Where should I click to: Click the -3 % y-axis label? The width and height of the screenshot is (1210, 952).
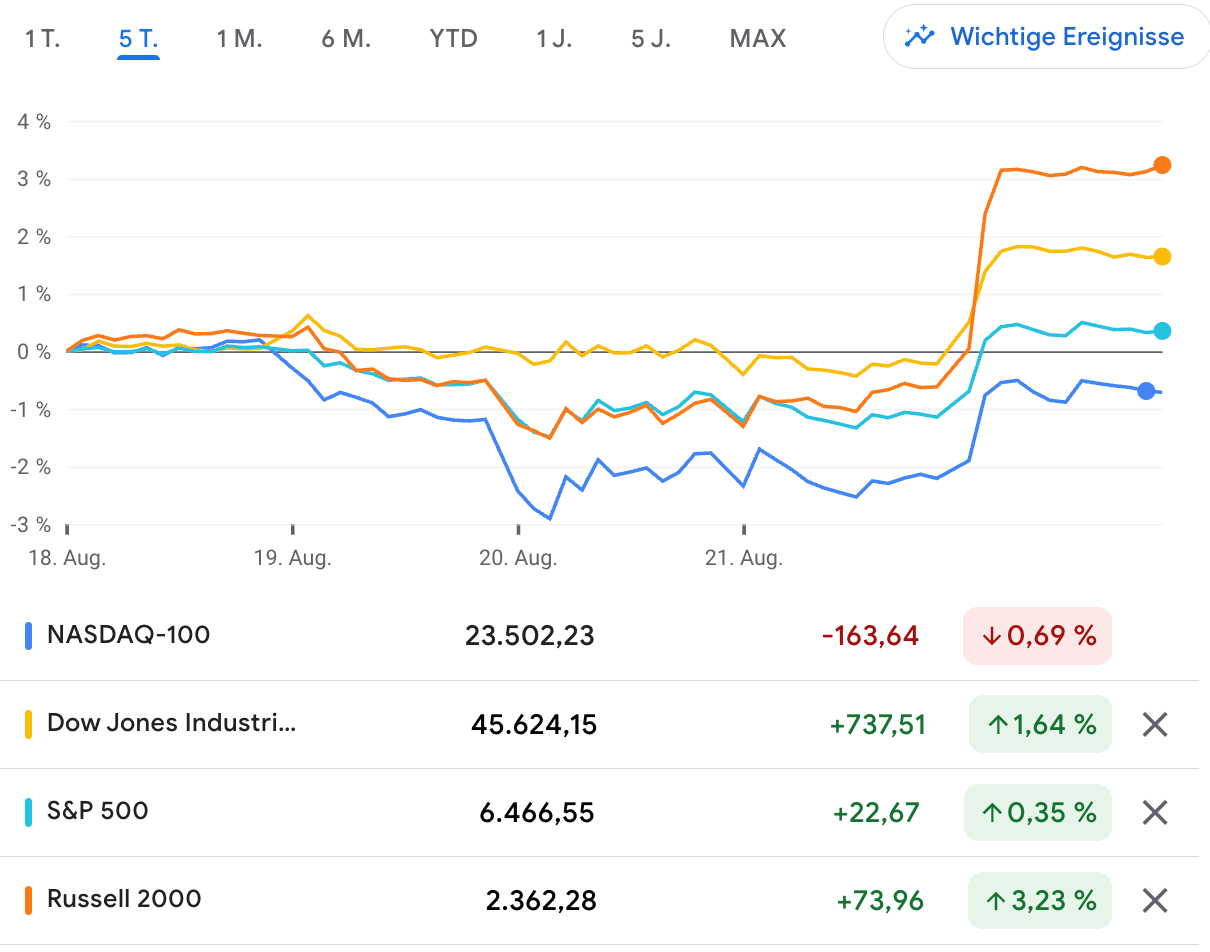click(30, 524)
